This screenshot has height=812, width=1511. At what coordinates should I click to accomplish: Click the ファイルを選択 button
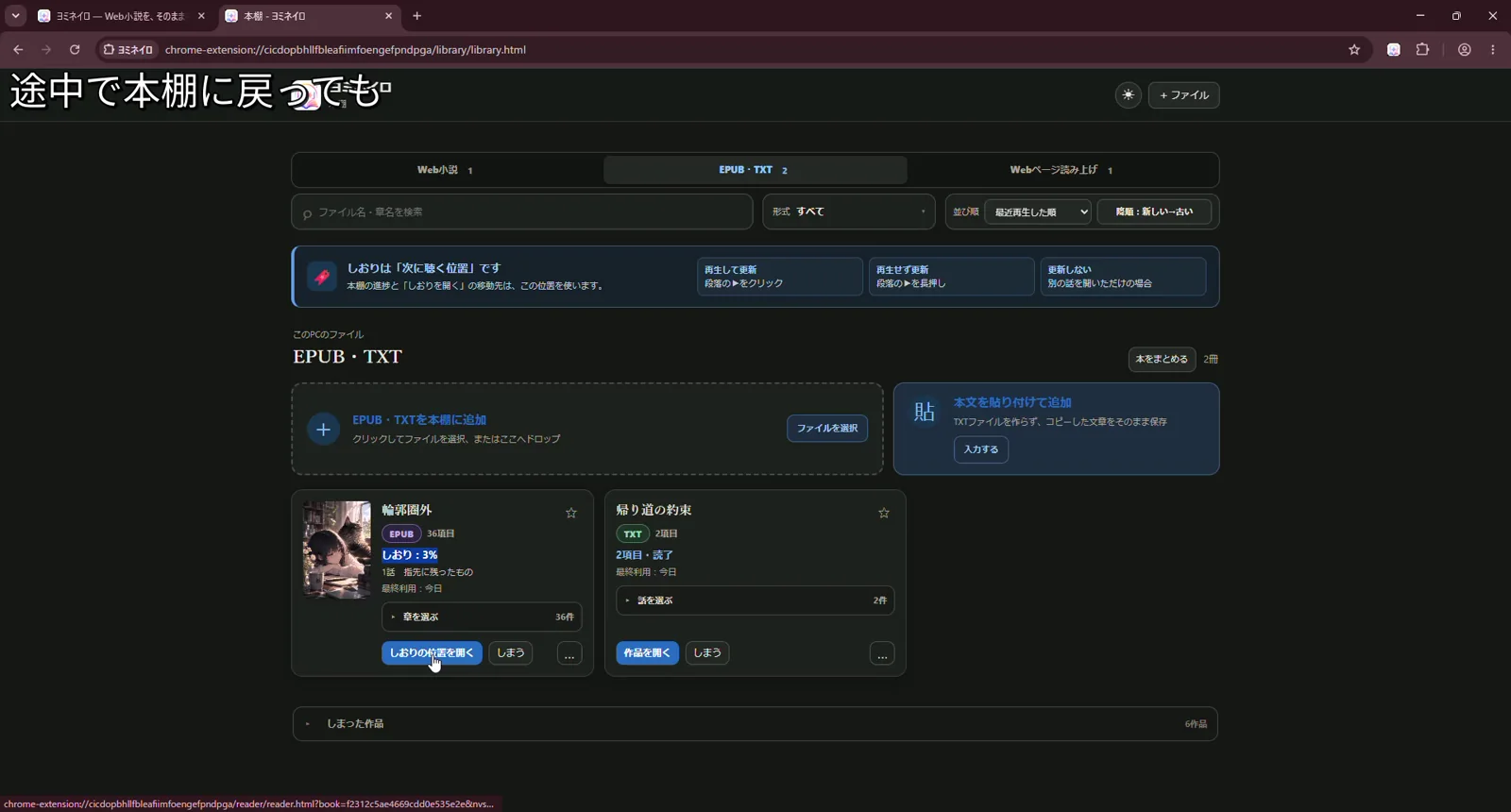pos(827,429)
